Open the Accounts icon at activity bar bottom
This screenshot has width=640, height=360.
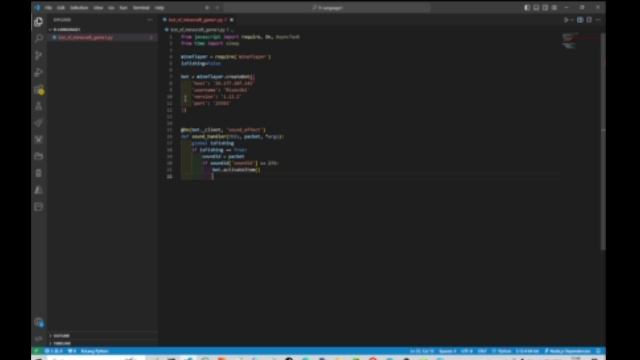[38, 322]
